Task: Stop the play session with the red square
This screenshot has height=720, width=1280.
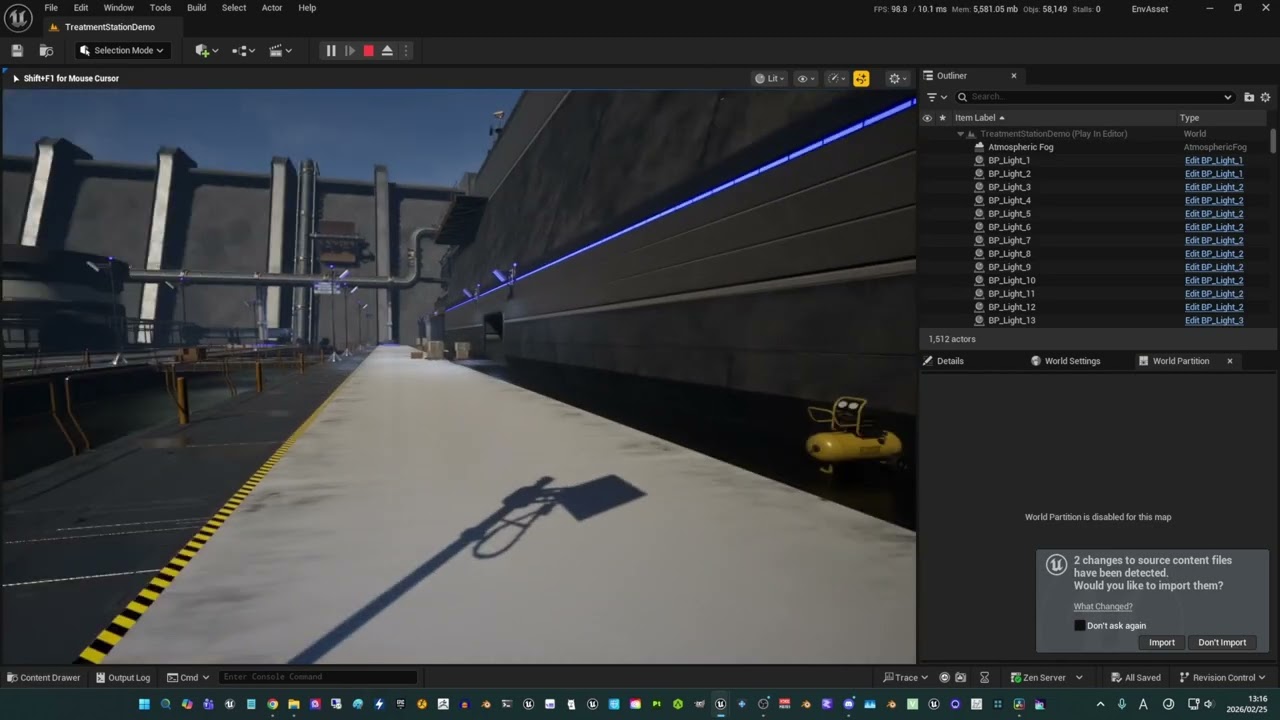Action: (x=368, y=50)
